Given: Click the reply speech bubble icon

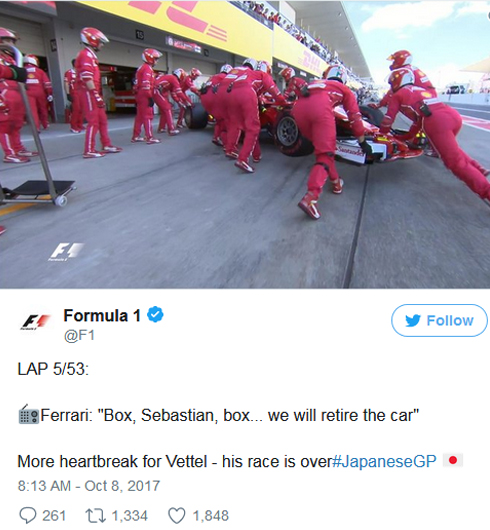Looking at the screenshot, I should [x=28, y=515].
